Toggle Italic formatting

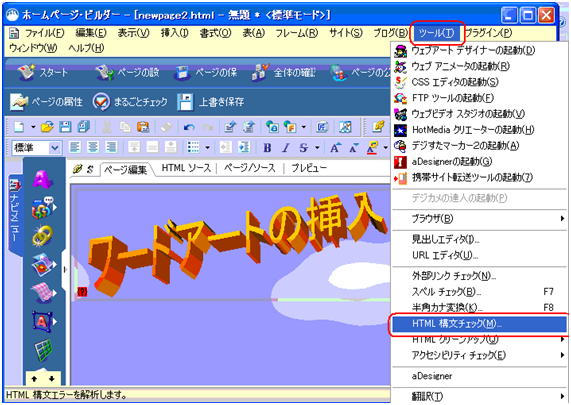[286, 148]
